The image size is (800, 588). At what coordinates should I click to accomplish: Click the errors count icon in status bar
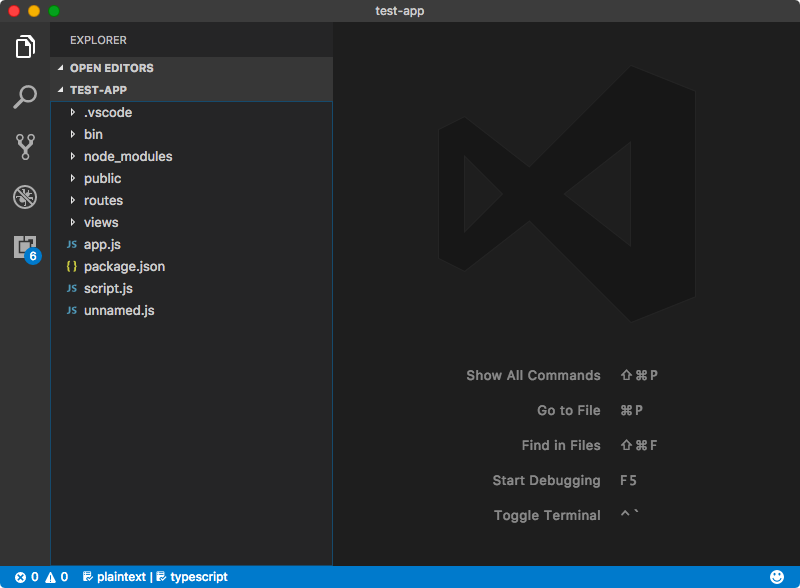point(20,577)
